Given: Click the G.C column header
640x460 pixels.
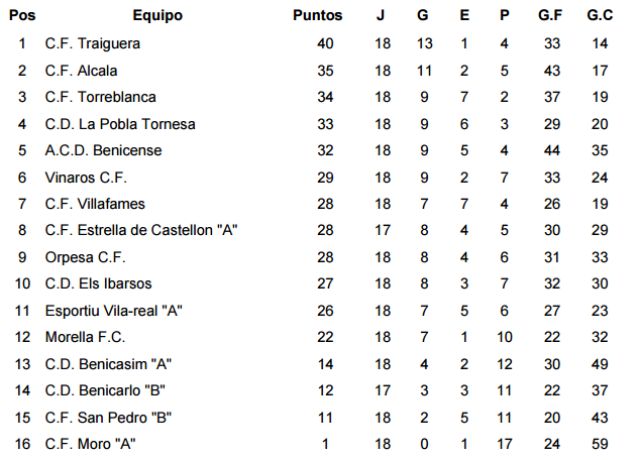Looking at the screenshot, I should pos(600,15).
